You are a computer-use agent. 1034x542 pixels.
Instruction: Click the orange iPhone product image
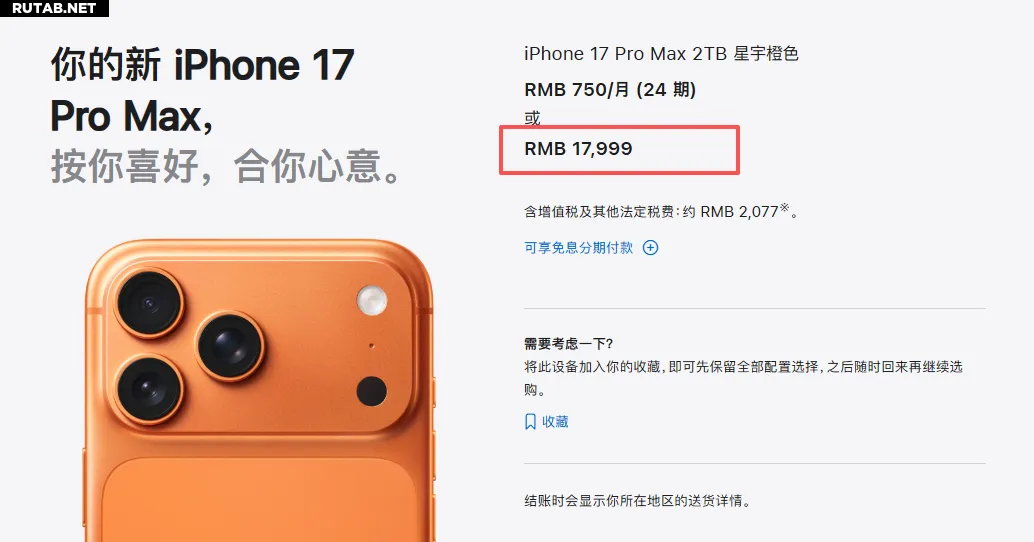pyautogui.click(x=260, y=390)
